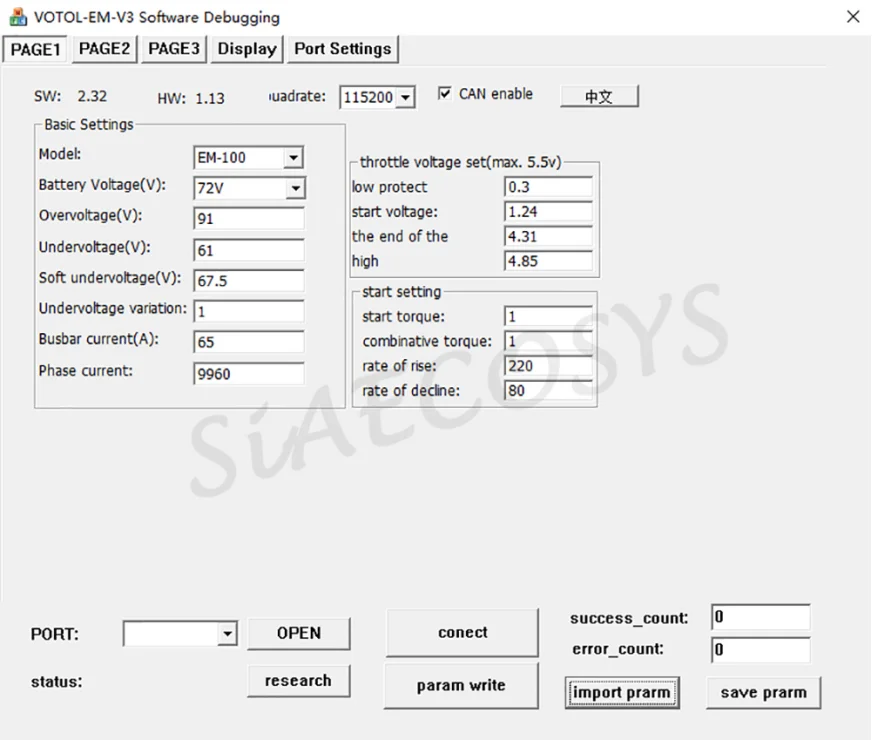
Task: Click the end of throttle field 4.31
Action: click(x=548, y=236)
